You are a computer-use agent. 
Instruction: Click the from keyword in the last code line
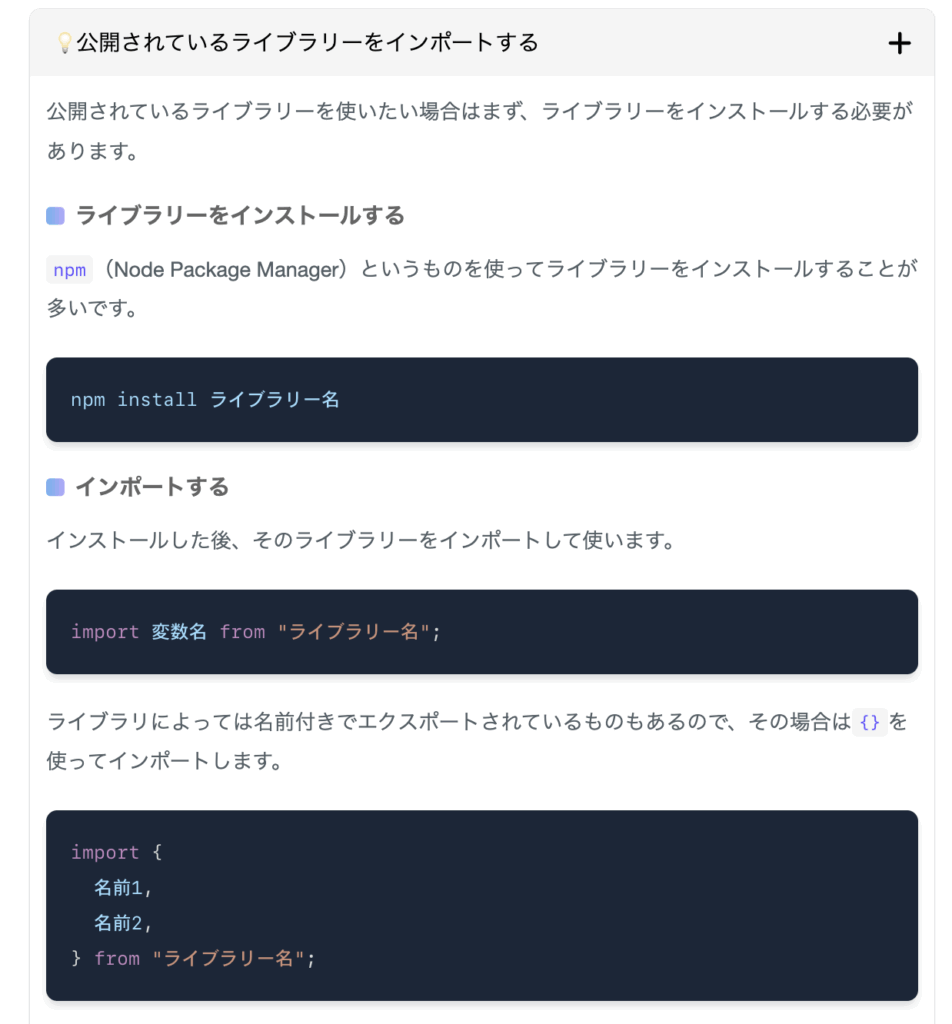coord(117,959)
